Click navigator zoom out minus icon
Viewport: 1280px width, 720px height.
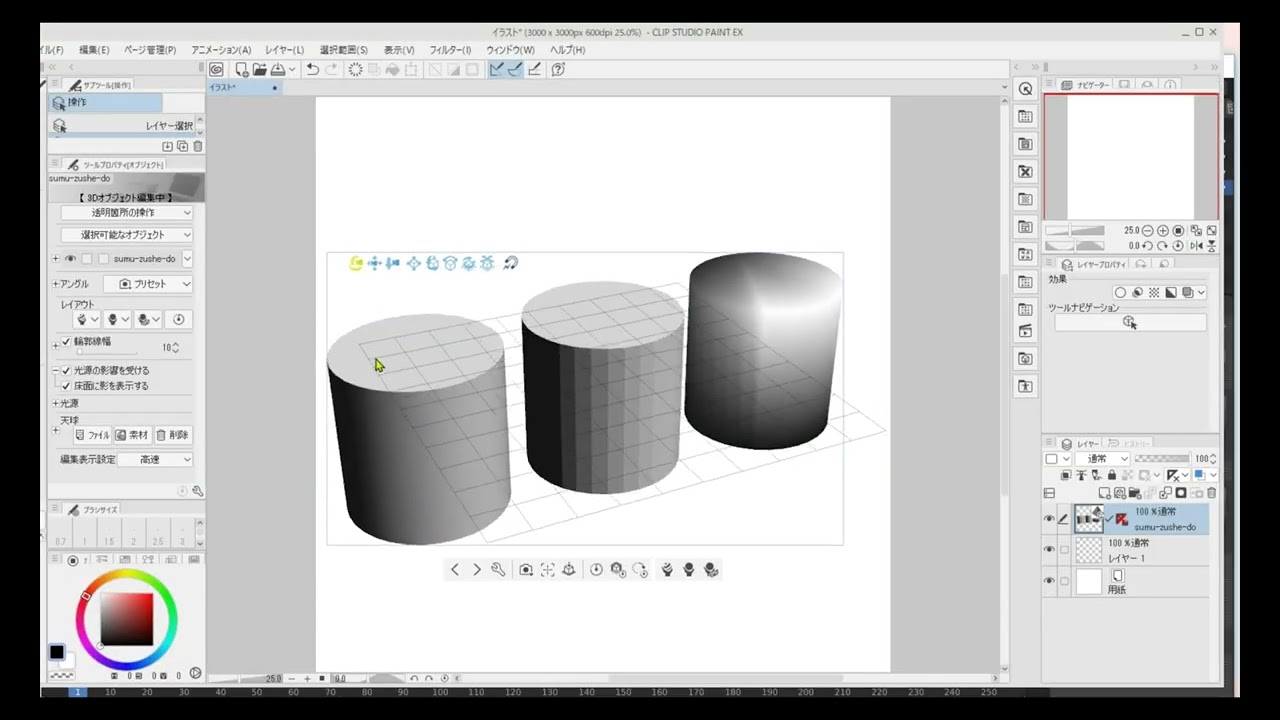pos(1147,230)
